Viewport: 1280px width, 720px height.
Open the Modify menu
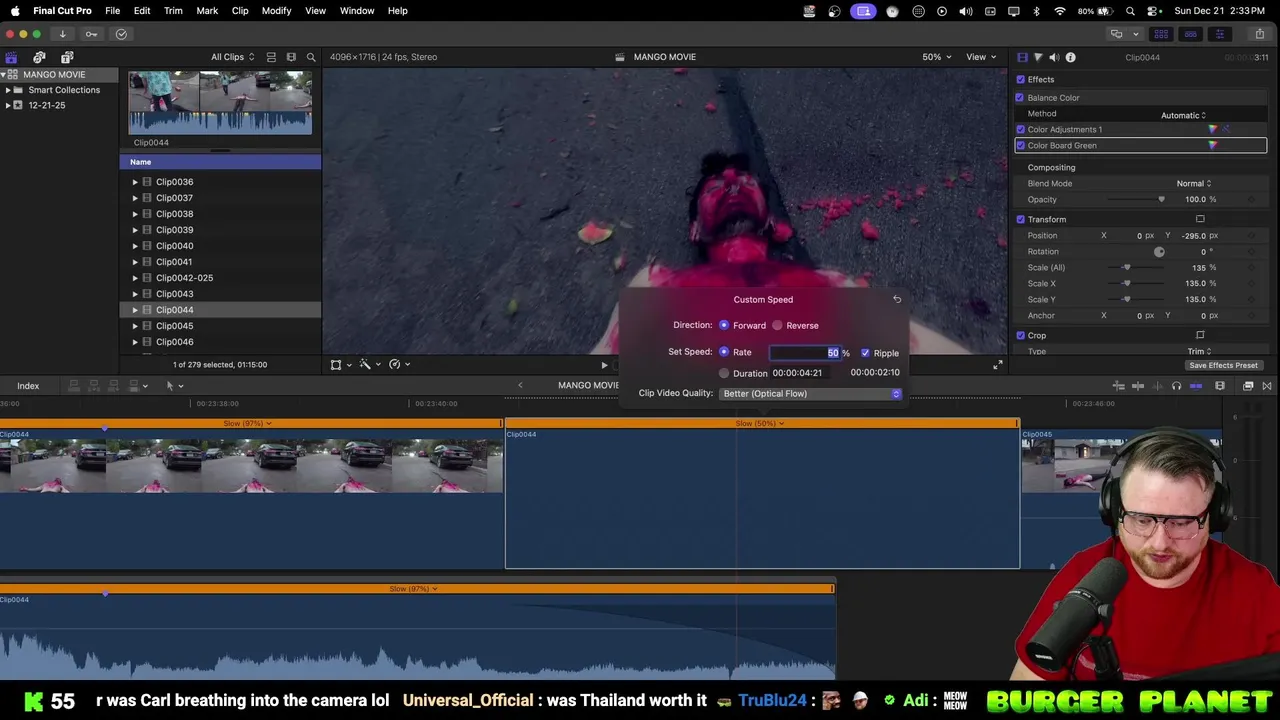(x=276, y=11)
